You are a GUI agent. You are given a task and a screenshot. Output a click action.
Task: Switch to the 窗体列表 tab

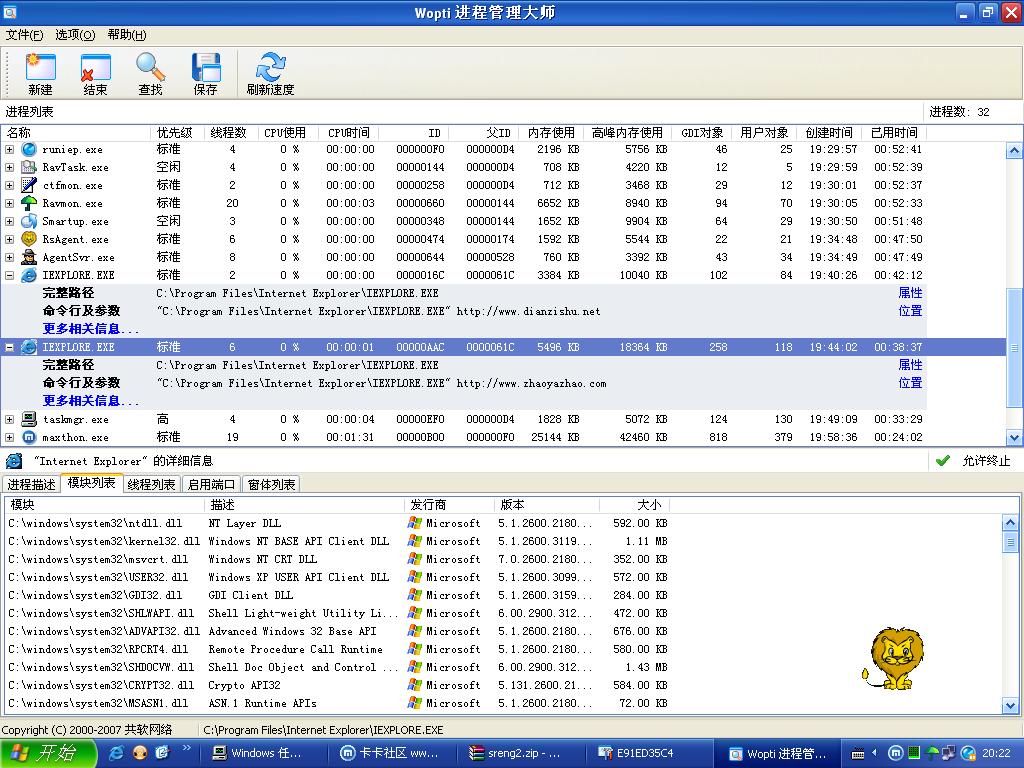[x=272, y=485]
